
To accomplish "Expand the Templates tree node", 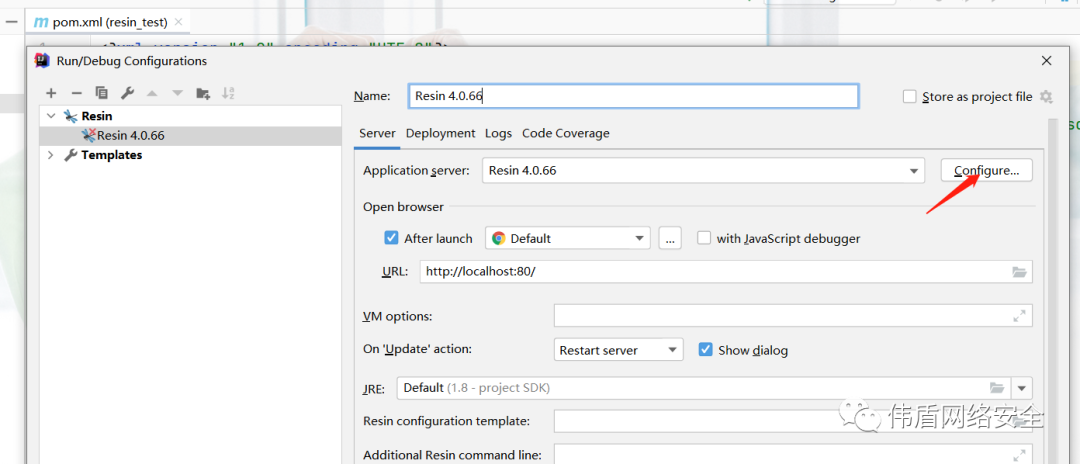I will pos(51,155).
